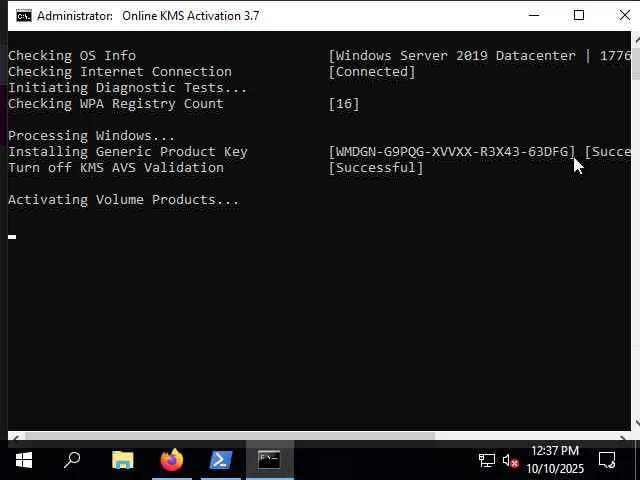640x480 pixels.
Task: Click 'Checking Internet Connection' text
Action: tap(120, 71)
